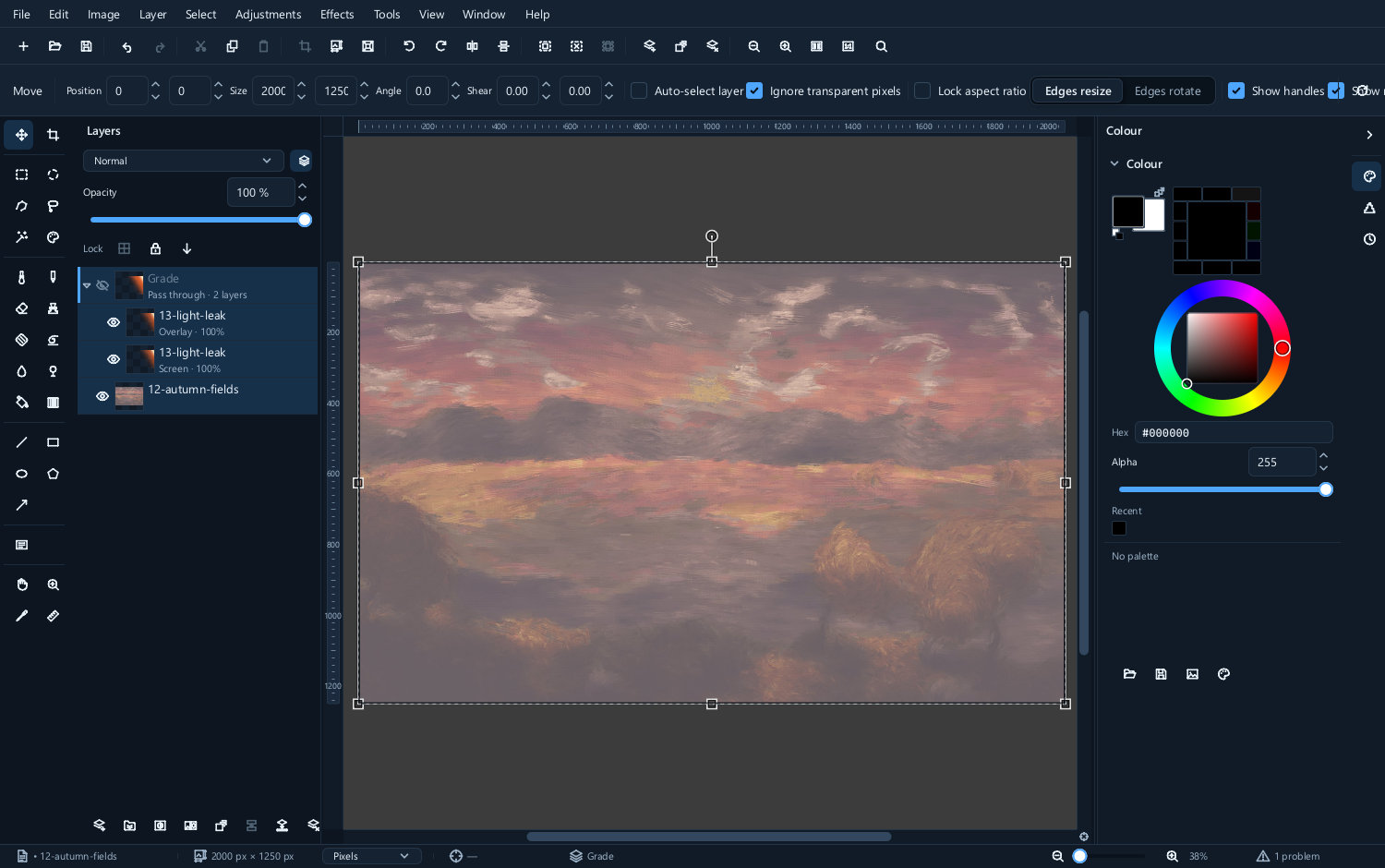Flip the image horizontally
Screen dimensions: 1385x868
[472, 46]
